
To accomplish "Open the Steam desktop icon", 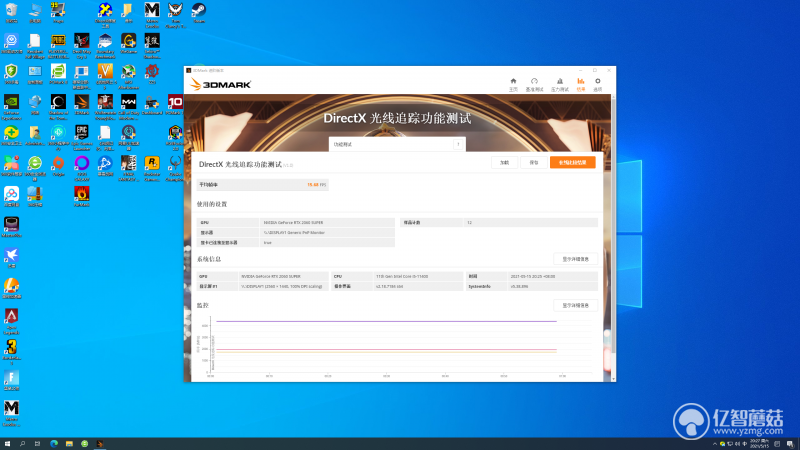I will 199,13.
